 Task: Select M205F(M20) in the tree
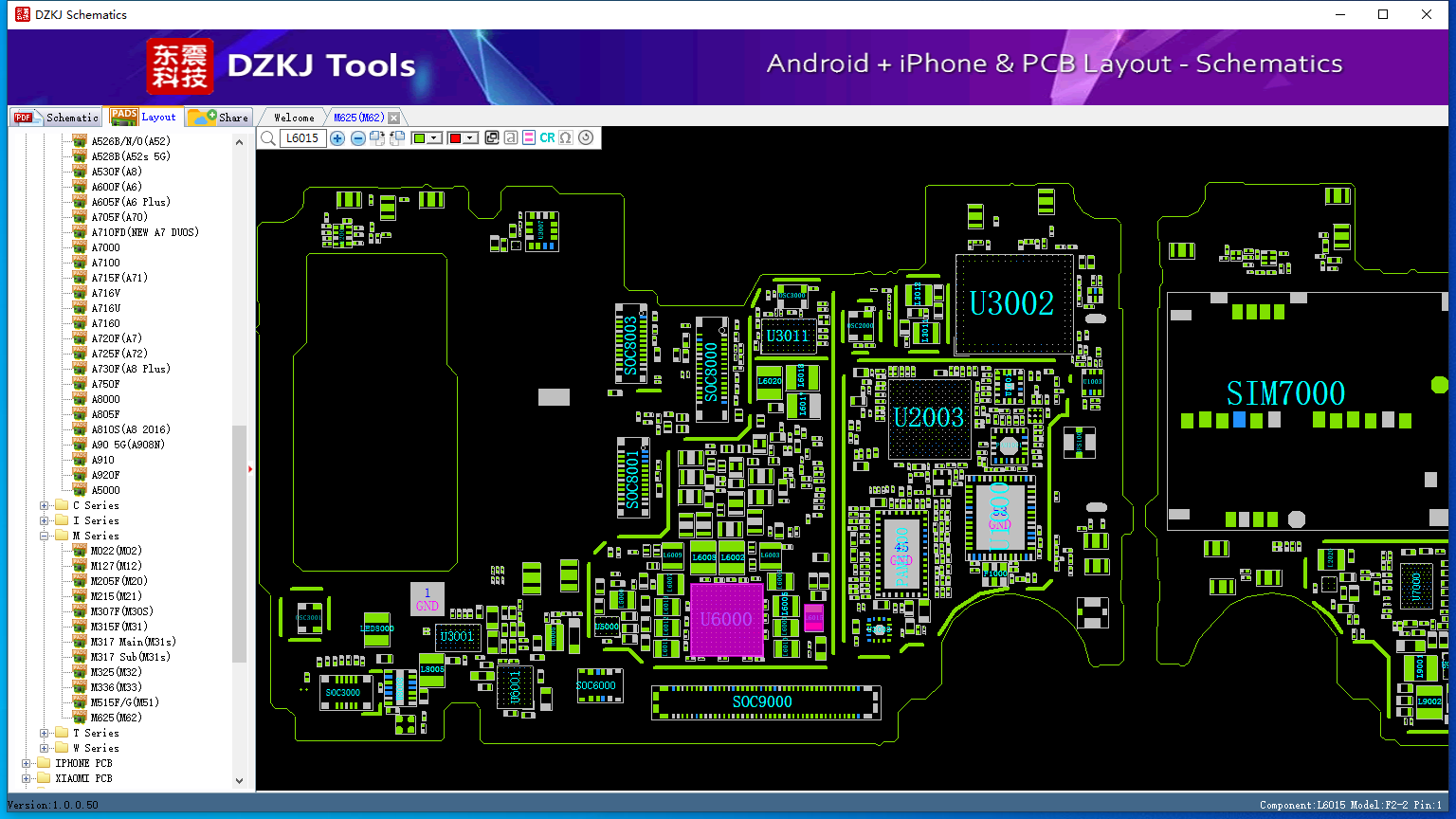click(x=118, y=581)
